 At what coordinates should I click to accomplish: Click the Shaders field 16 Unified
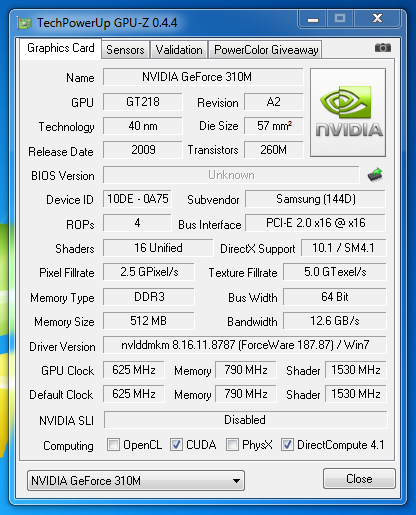pos(158,248)
